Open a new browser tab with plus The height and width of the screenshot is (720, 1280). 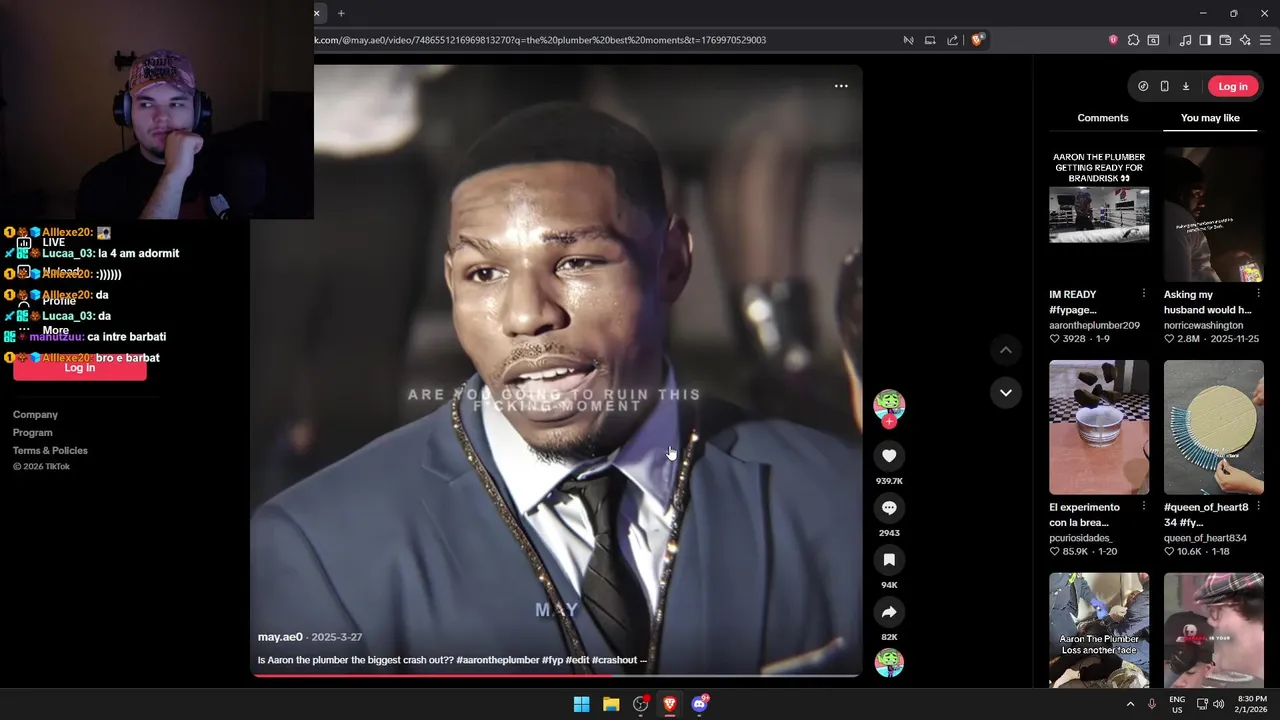coord(341,13)
